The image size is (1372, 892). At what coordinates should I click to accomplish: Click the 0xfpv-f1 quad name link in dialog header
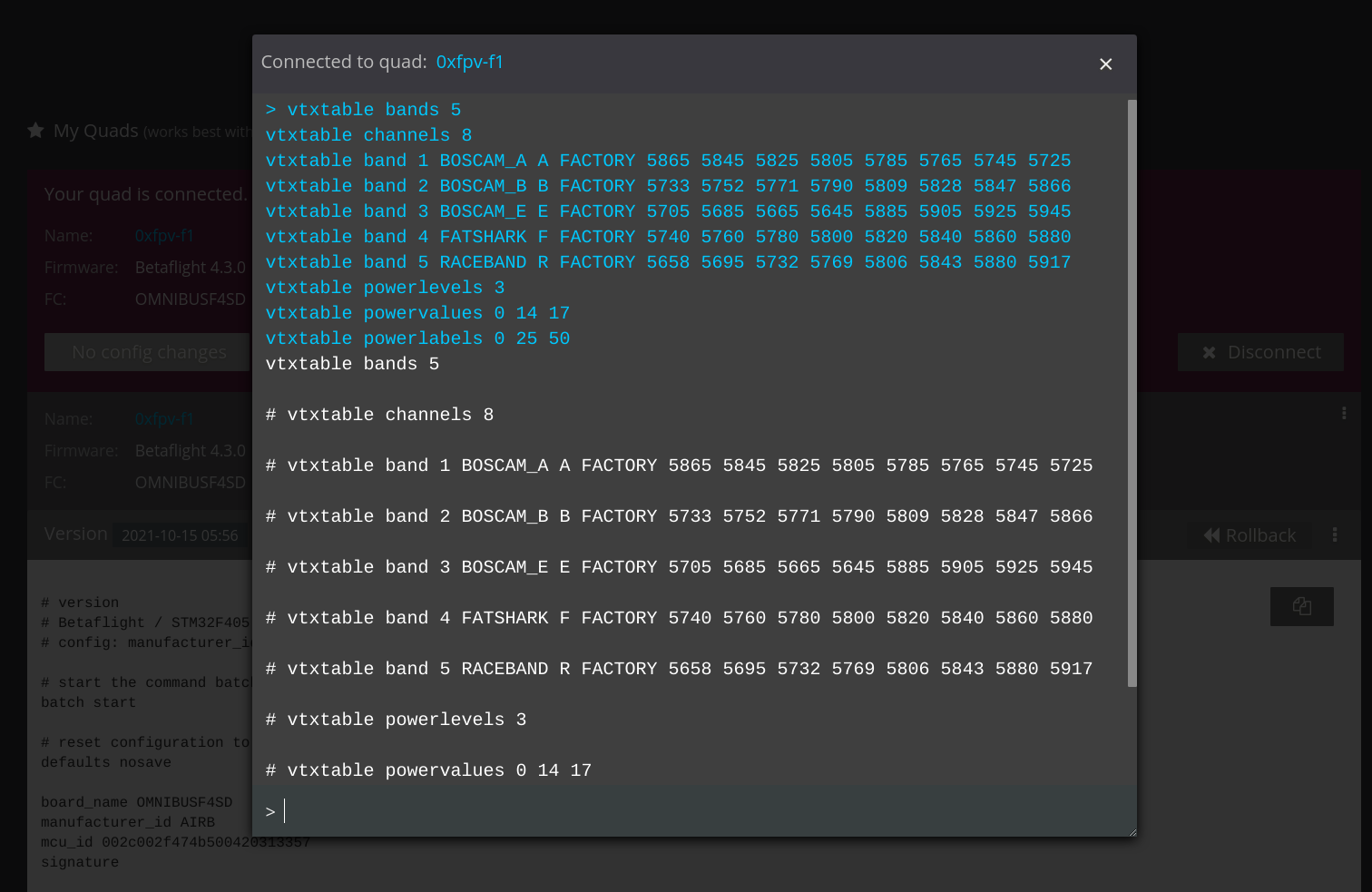[x=469, y=62]
